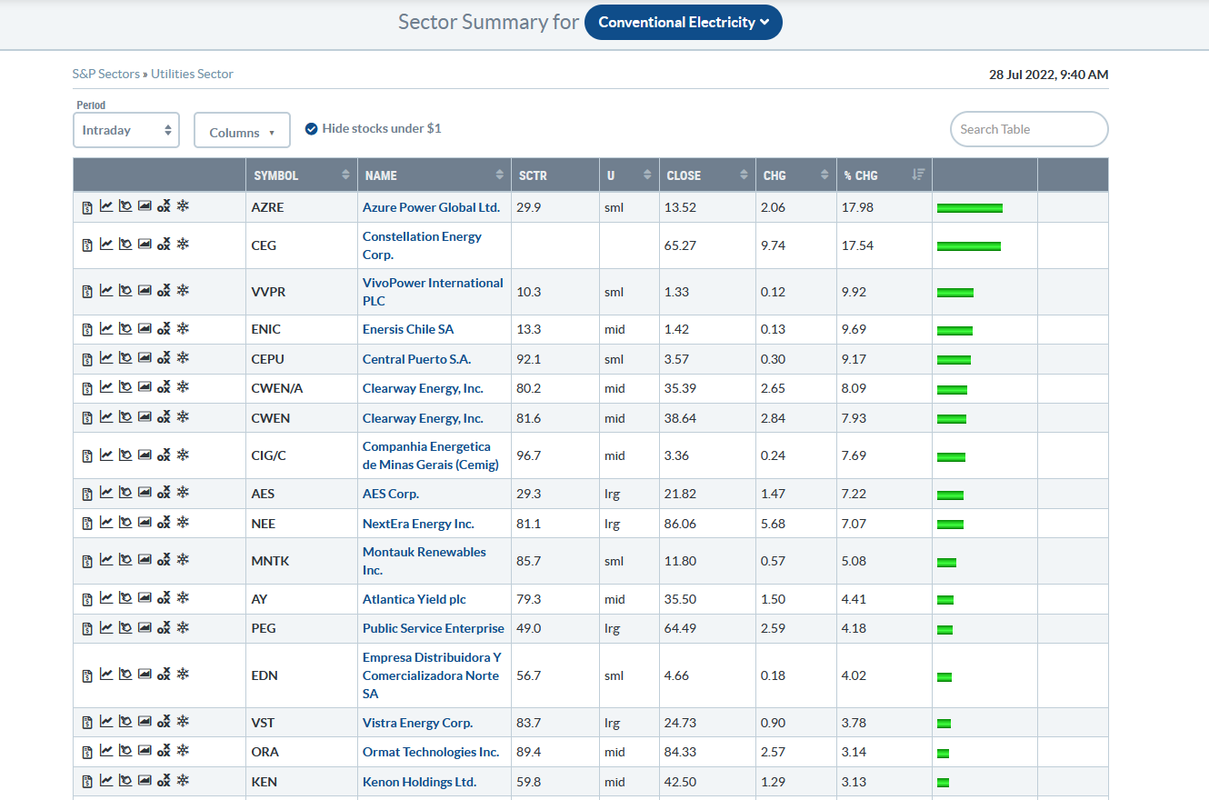The width and height of the screenshot is (1209, 800).
Task: Open the SharpChart line icon for CEG
Action: coord(106,244)
